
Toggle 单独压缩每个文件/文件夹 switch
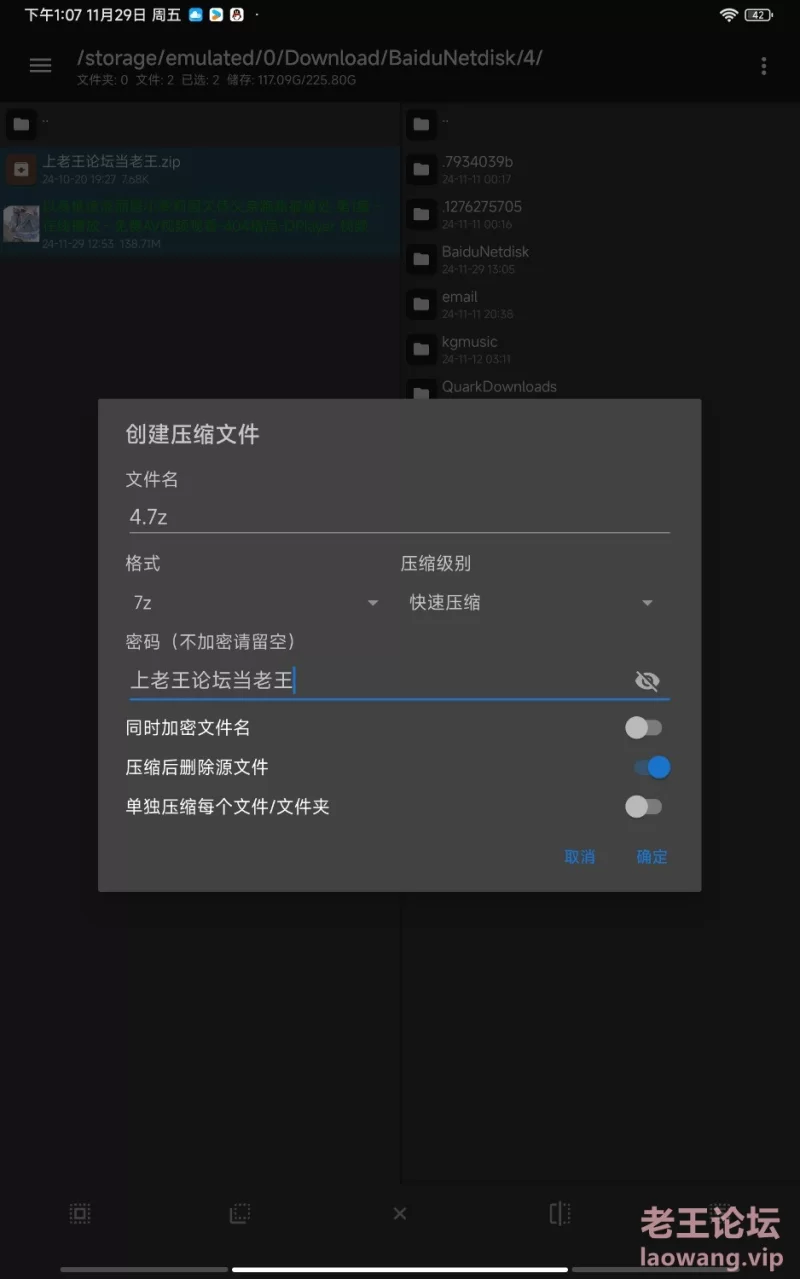point(644,806)
